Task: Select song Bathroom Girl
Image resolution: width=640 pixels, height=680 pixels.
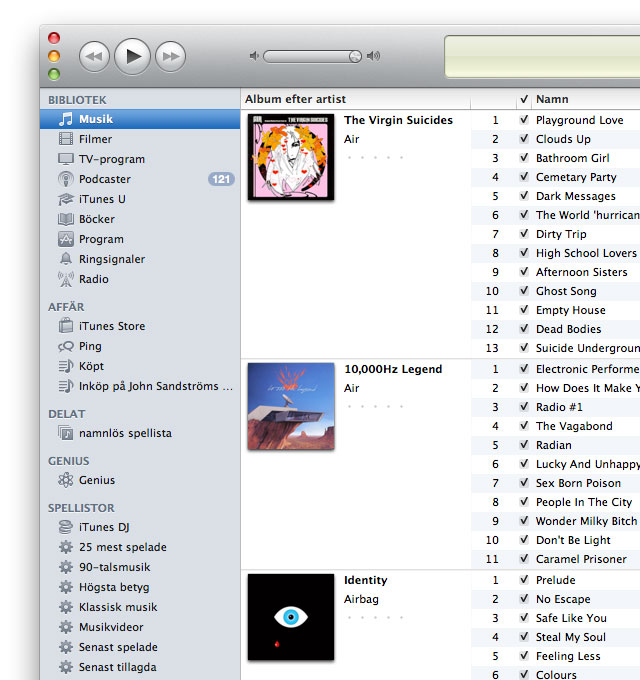Action: [x=572, y=158]
